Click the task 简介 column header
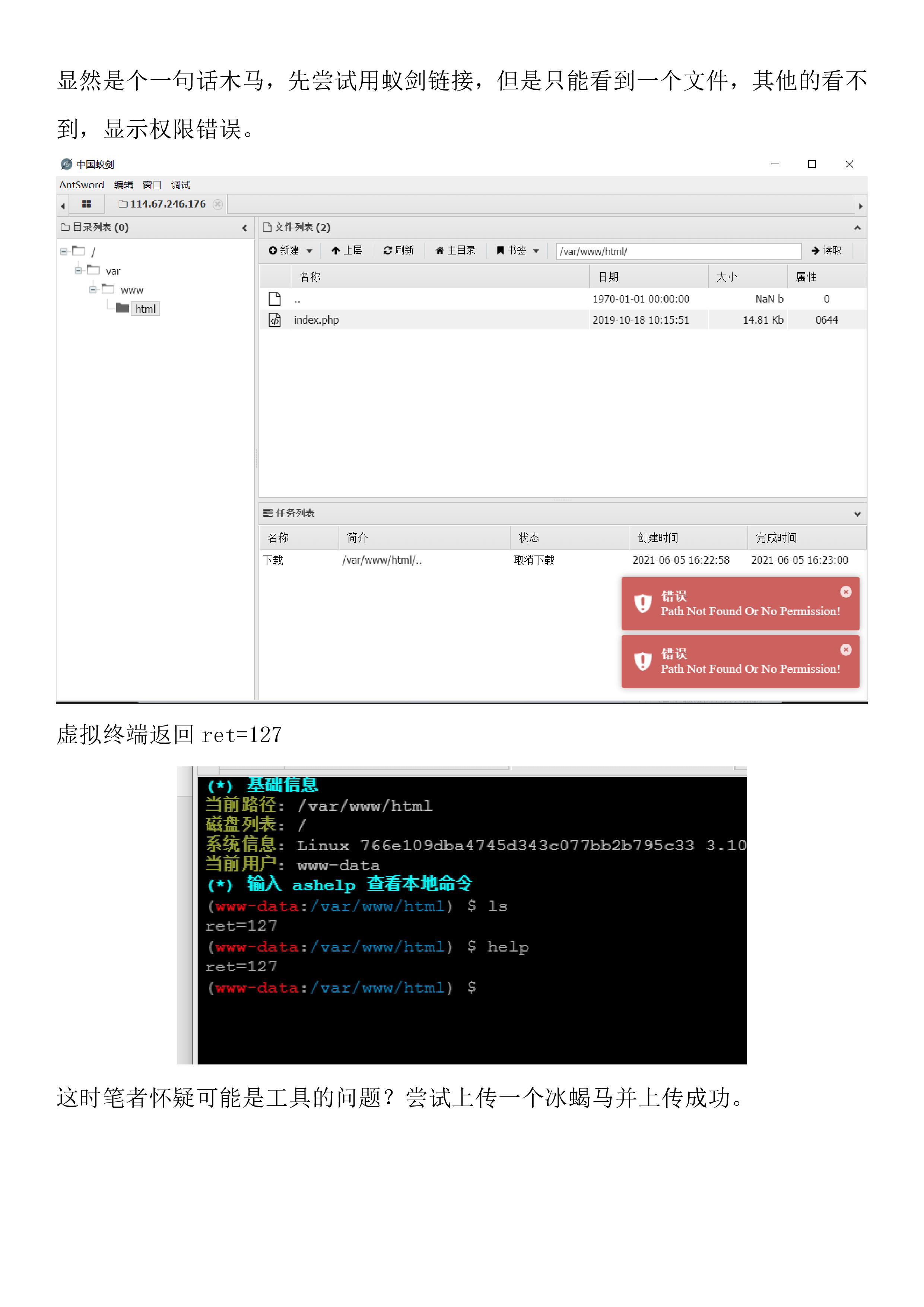Viewport: 924px width, 1307px height. tap(425, 537)
